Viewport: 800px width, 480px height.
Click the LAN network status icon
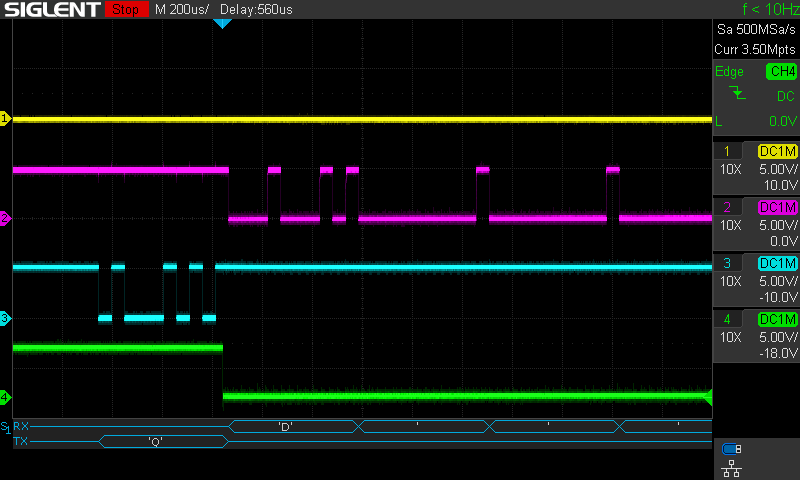pos(731,466)
